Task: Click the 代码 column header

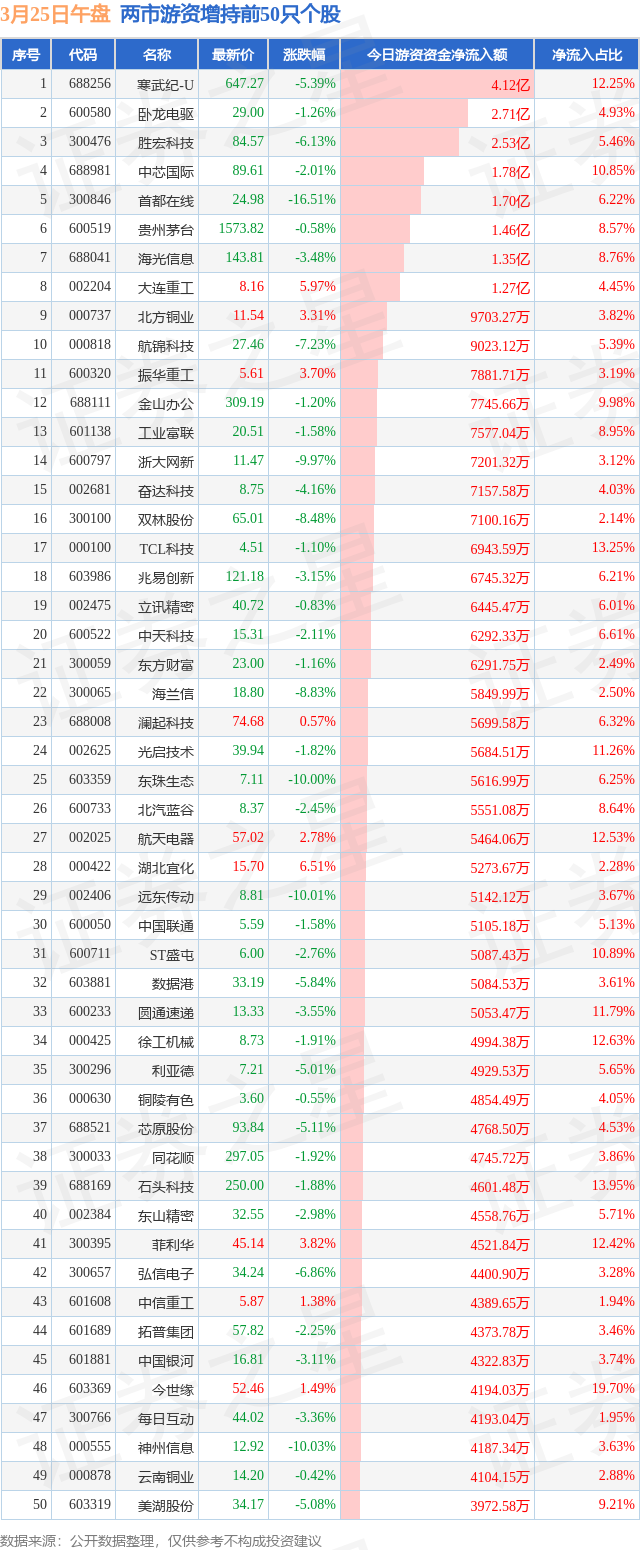Action: coord(83,55)
